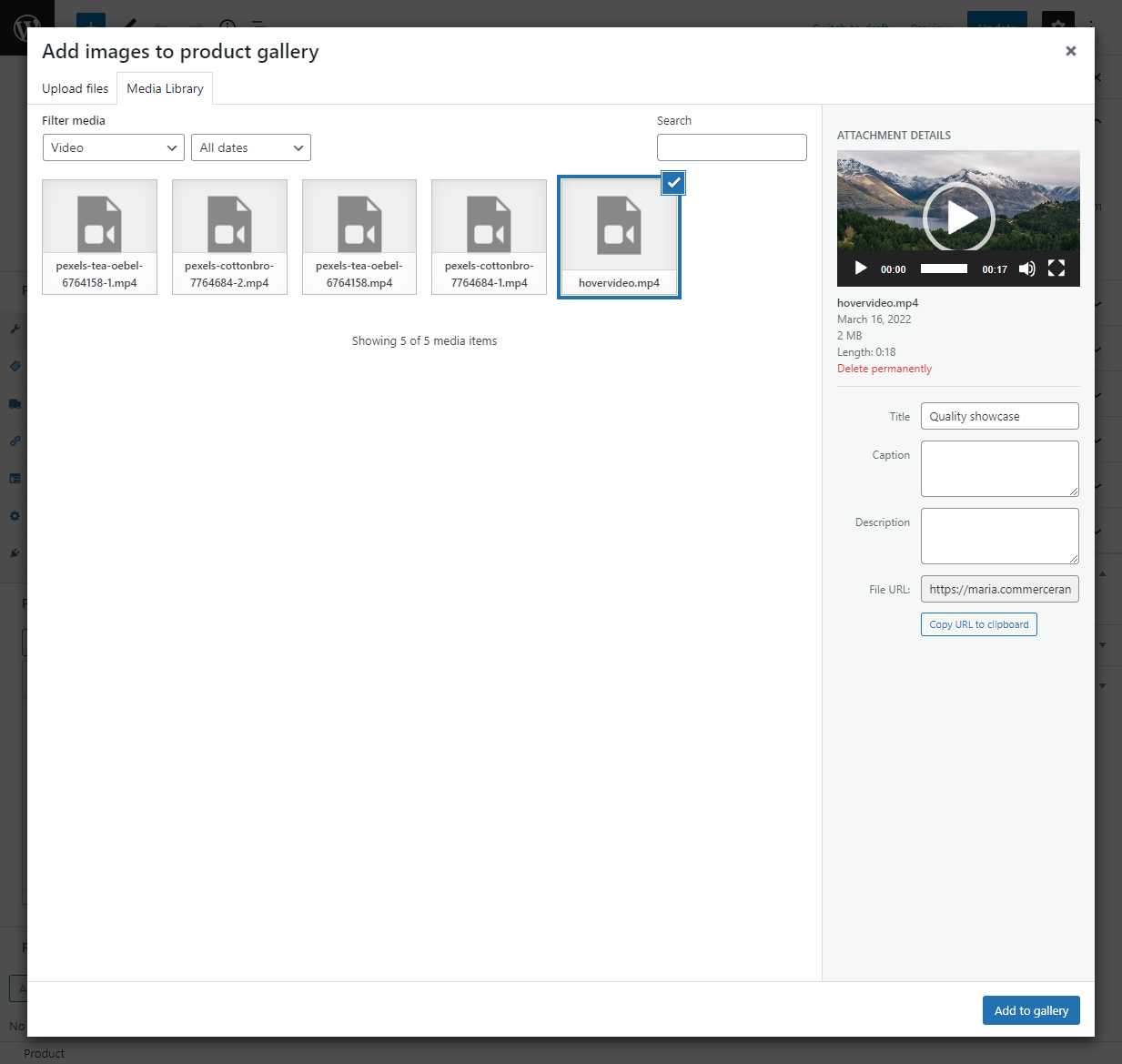Click the hovervideo.mp4 filename in attachment details
Image resolution: width=1122 pixels, height=1064 pixels.
click(877, 303)
